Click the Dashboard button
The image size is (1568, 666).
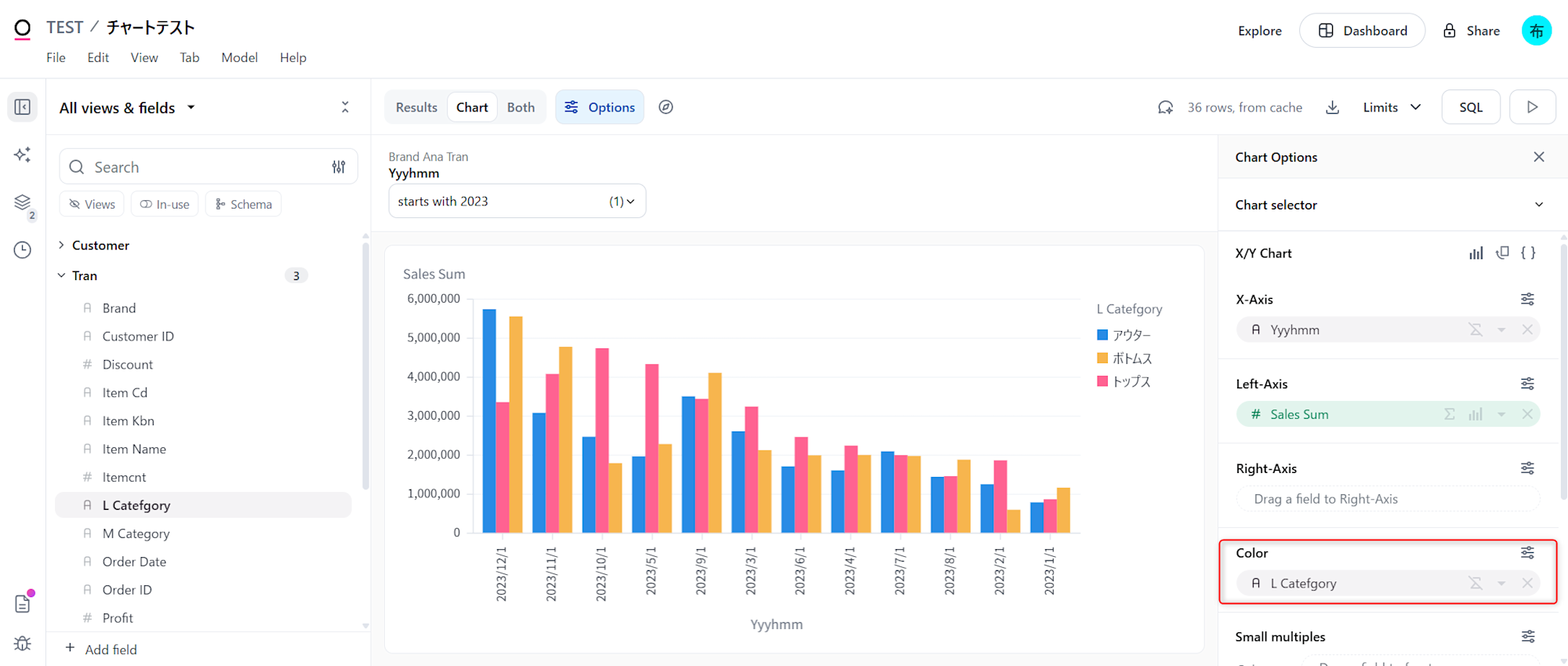(x=1362, y=31)
